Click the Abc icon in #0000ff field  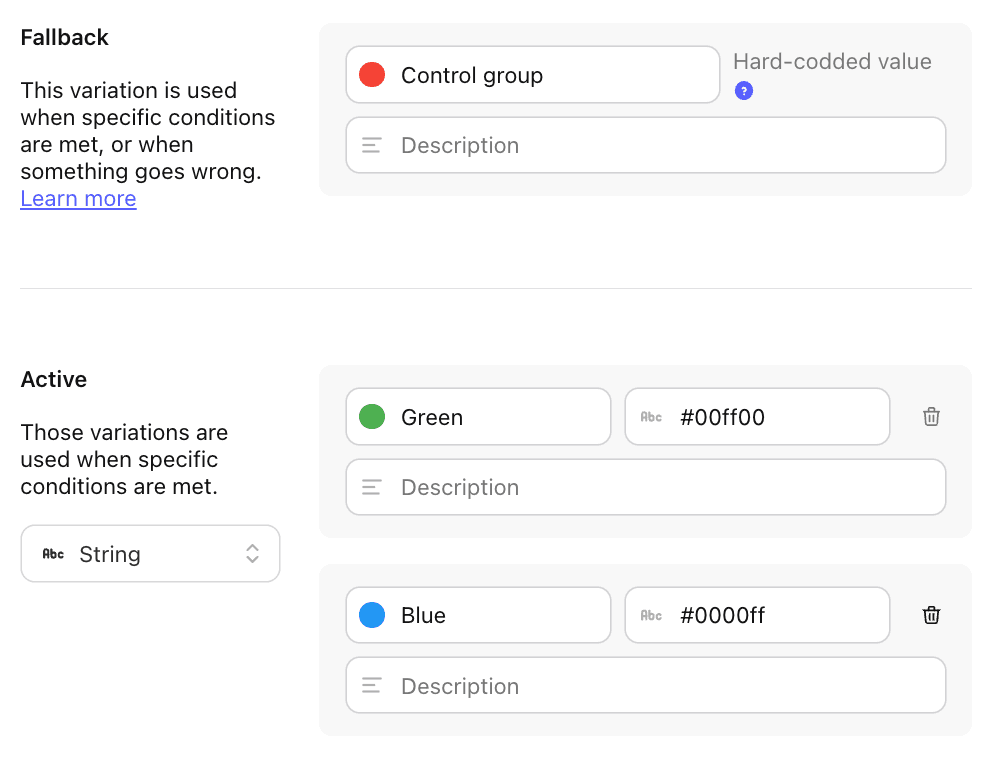(651, 615)
